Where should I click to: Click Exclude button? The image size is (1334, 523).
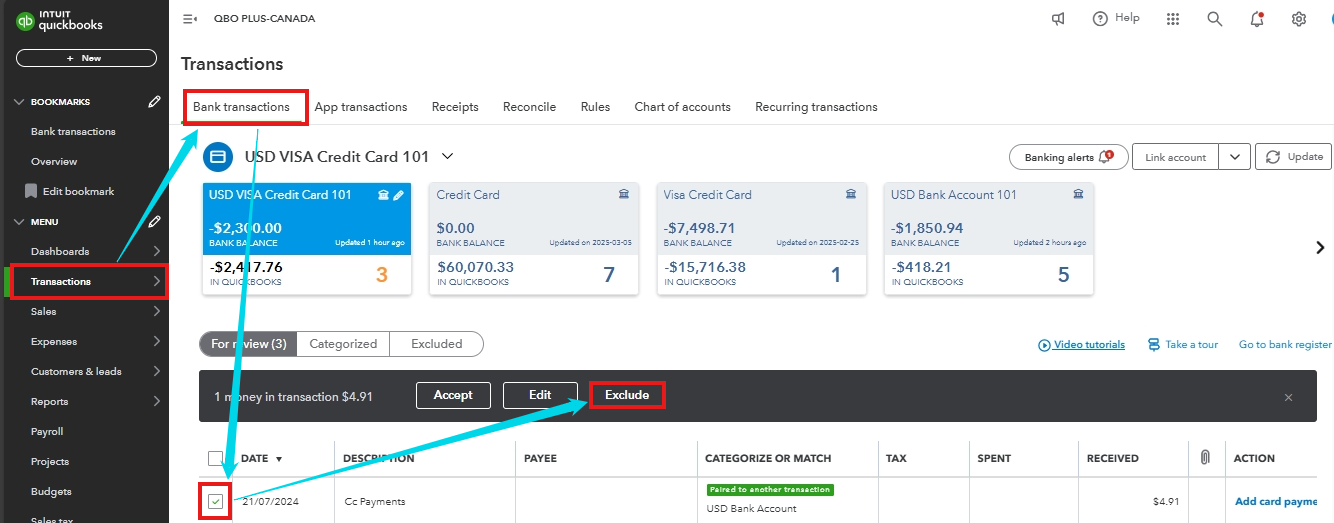(627, 395)
